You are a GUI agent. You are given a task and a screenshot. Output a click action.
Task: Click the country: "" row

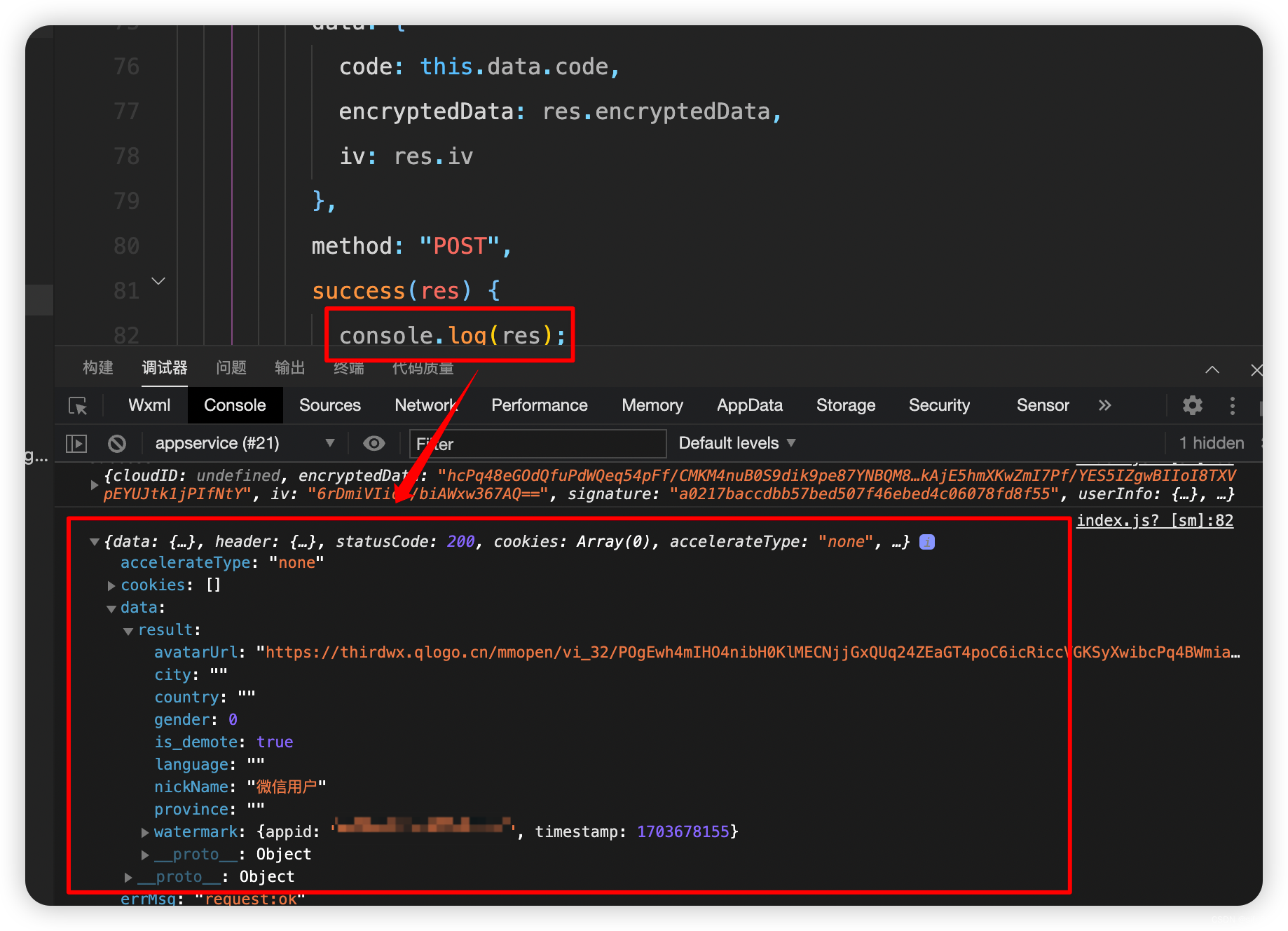pos(205,698)
